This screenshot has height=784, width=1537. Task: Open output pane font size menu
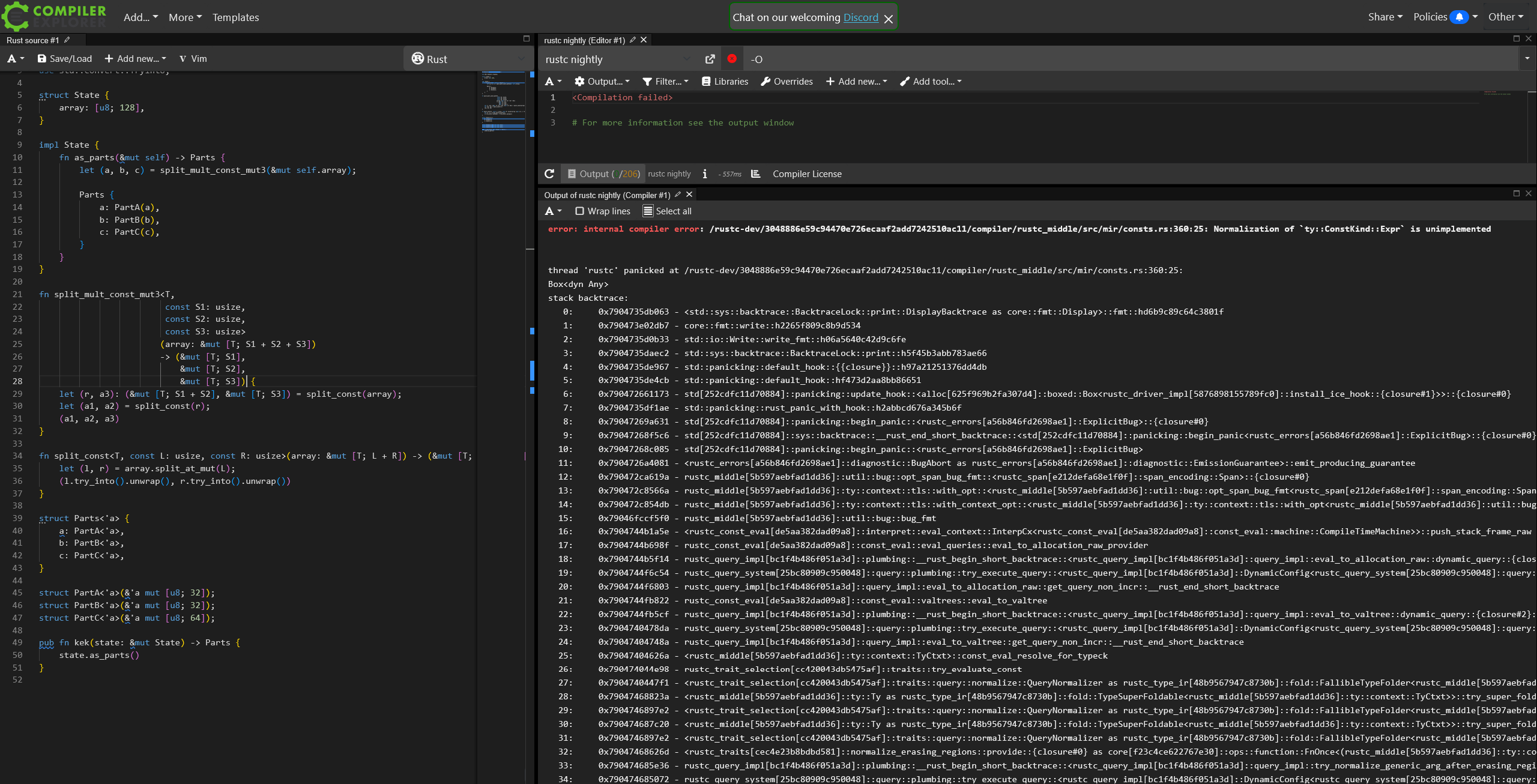click(553, 211)
